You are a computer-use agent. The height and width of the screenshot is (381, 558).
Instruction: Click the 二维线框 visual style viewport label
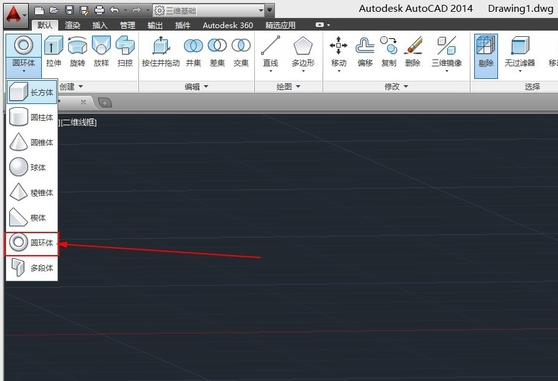[79, 122]
